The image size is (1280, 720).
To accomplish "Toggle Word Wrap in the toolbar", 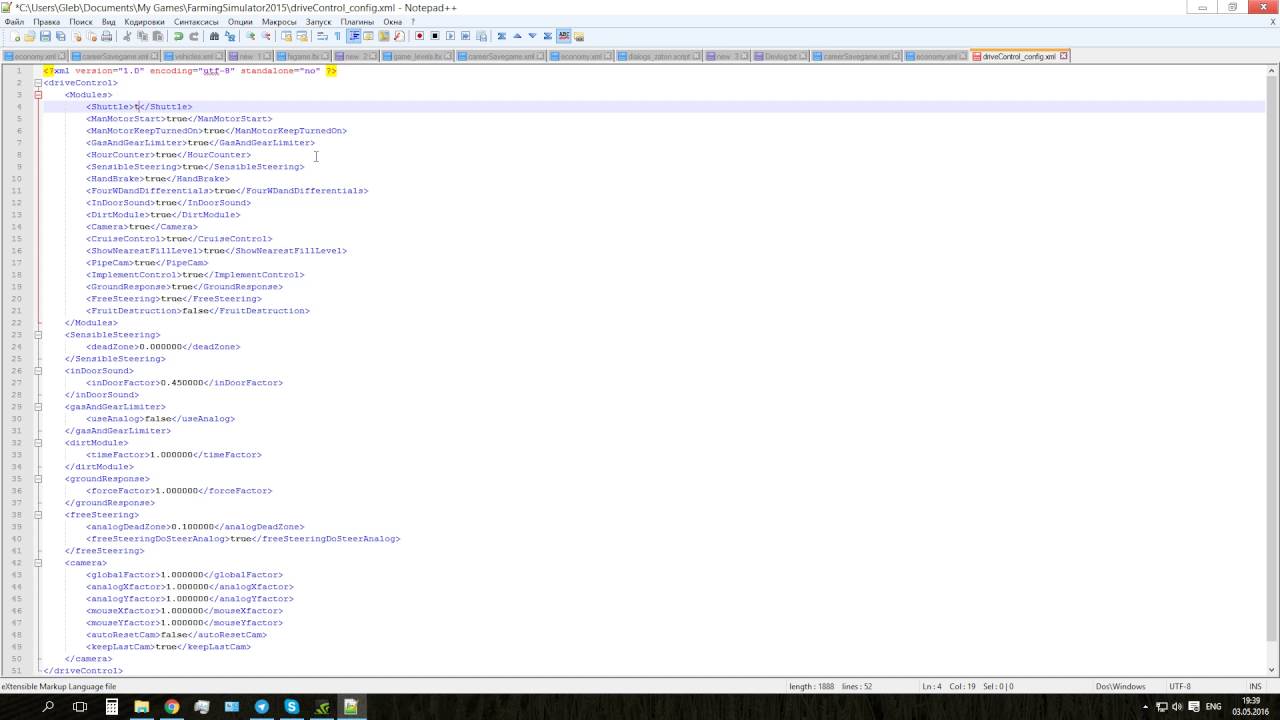I will coord(322,36).
